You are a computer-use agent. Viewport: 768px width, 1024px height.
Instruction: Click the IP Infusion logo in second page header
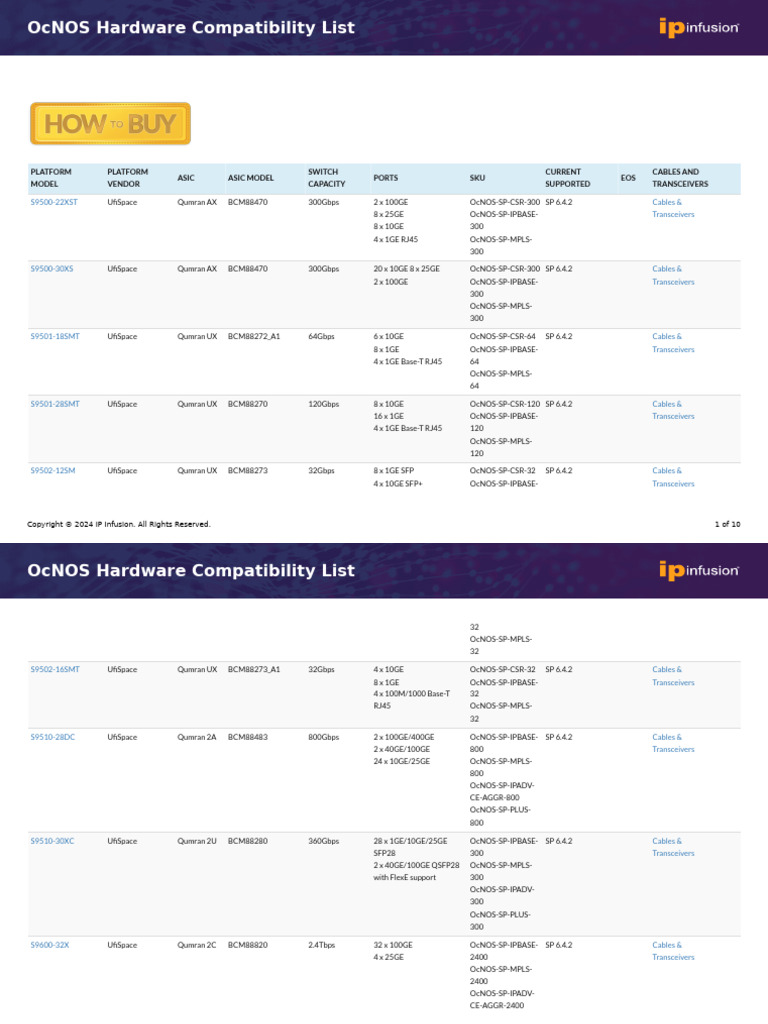pos(698,570)
